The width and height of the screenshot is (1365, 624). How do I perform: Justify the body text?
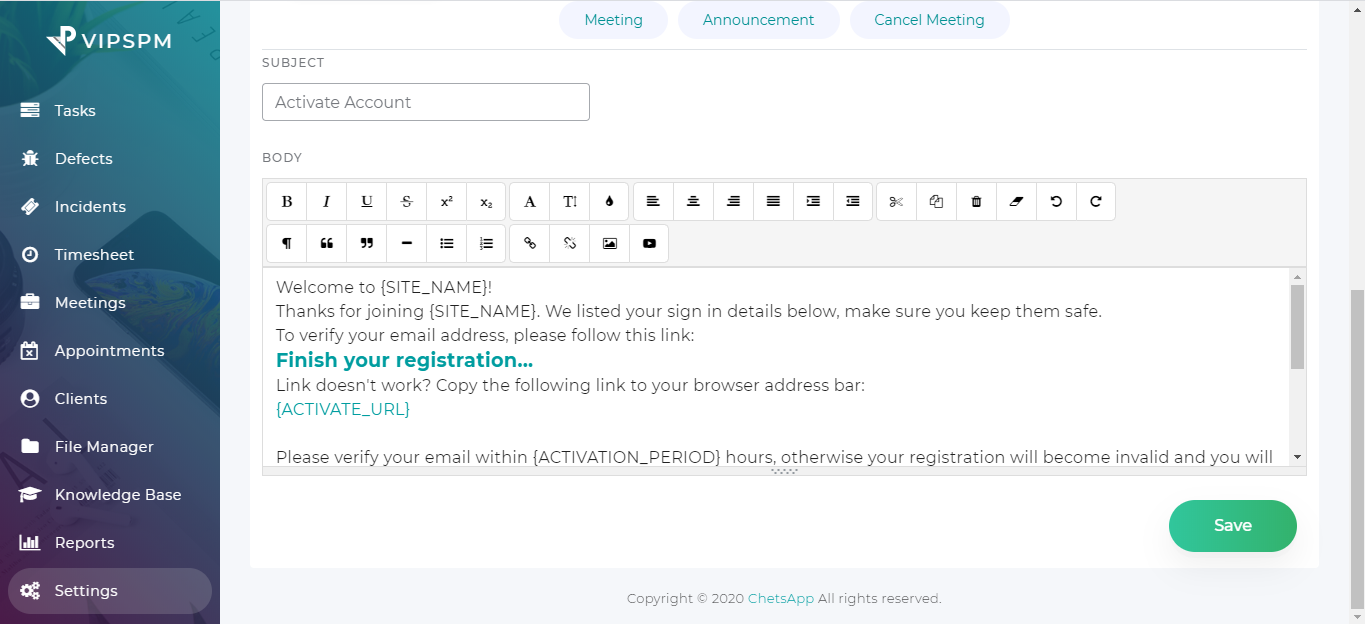(x=773, y=202)
